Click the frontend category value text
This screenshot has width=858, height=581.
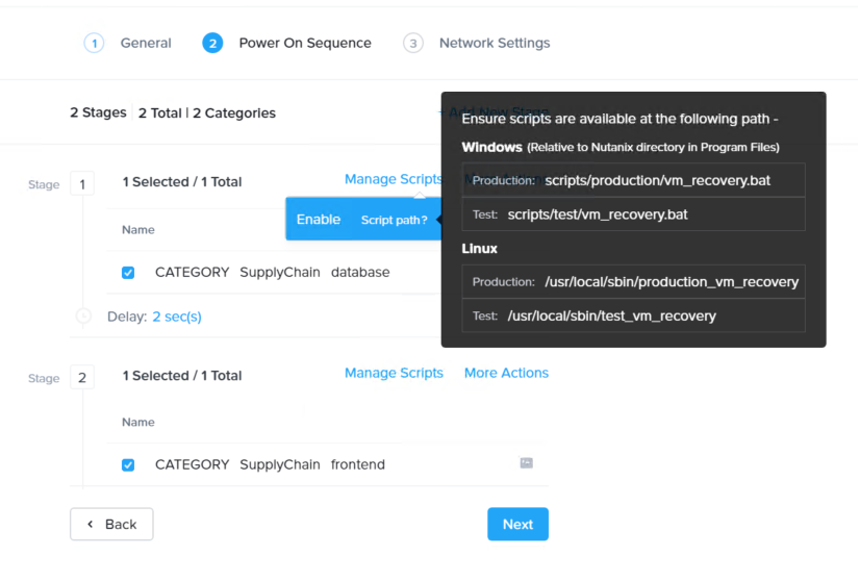tap(358, 465)
